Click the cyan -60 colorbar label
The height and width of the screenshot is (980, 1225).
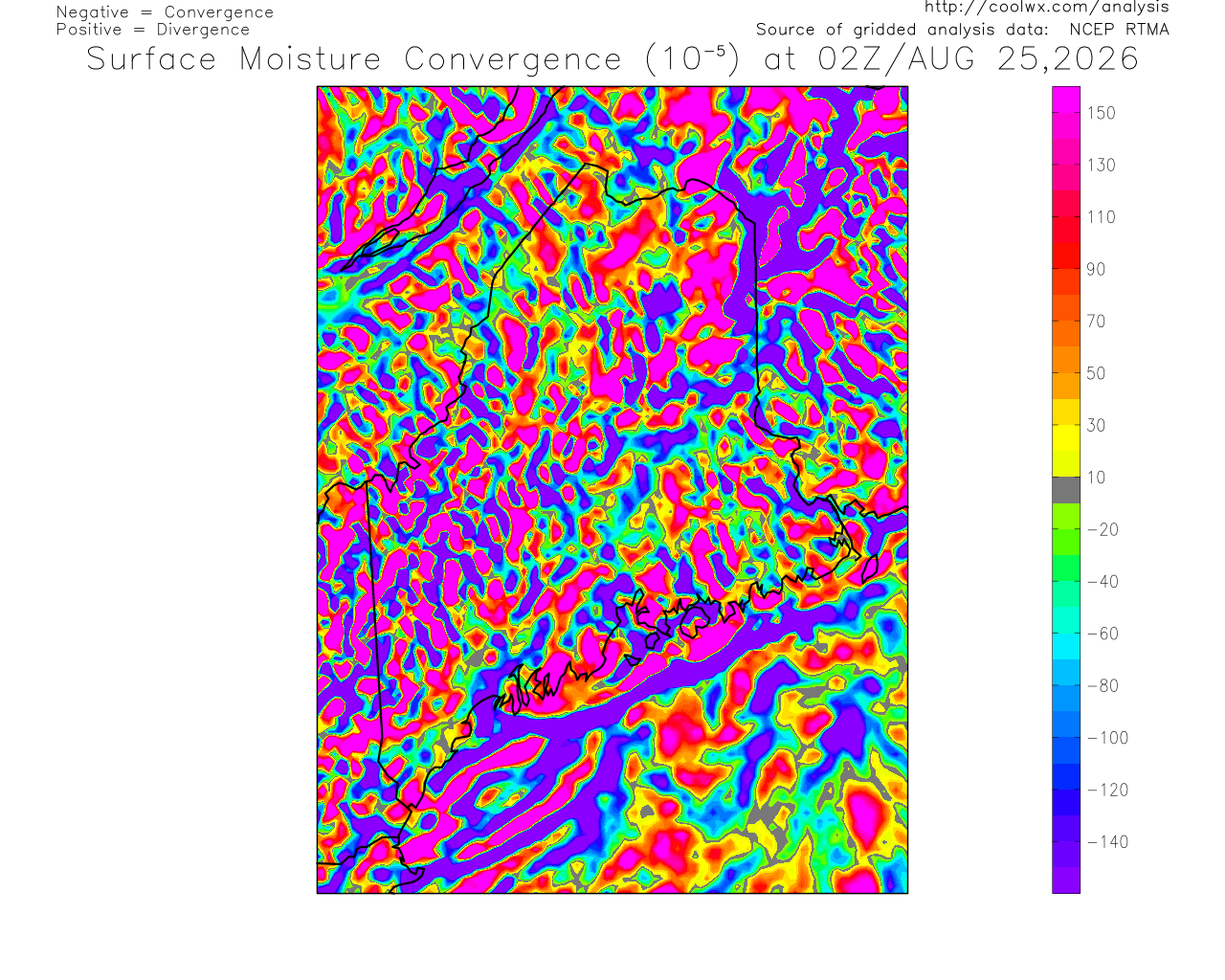tap(1103, 634)
